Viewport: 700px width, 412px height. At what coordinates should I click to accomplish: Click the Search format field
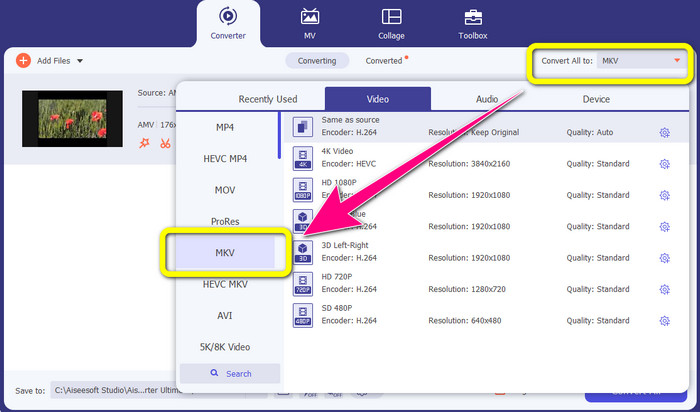click(x=231, y=374)
